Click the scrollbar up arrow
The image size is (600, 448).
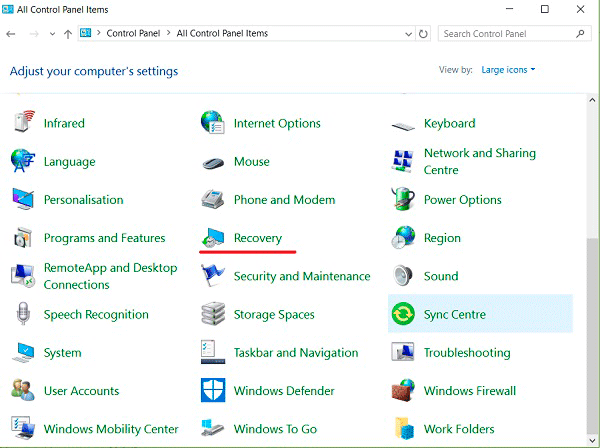point(592,100)
